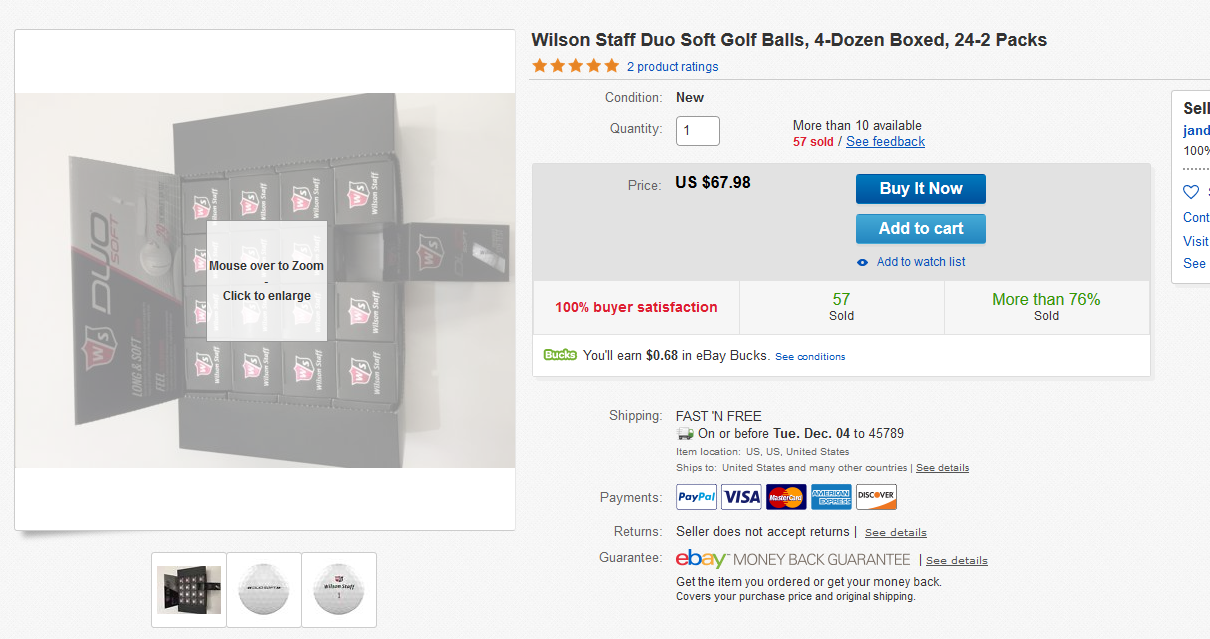This screenshot has width=1210, height=639.
Task: Select the open box thumbnail image
Action: (189, 590)
